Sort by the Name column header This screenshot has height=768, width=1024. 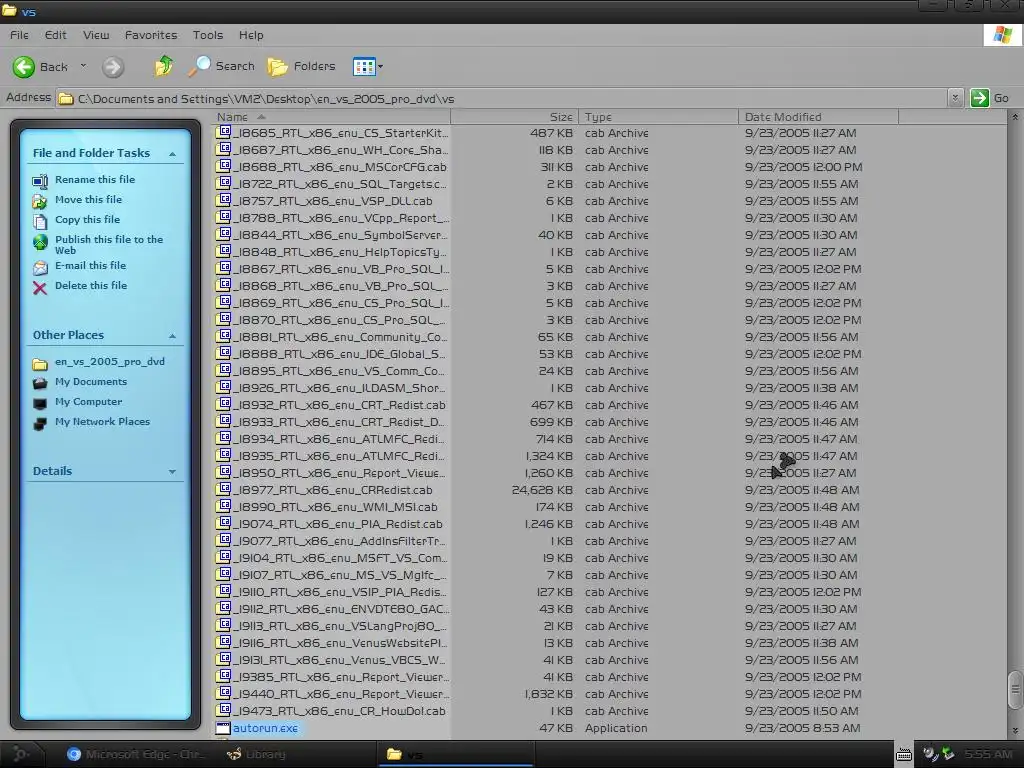[x=332, y=117]
